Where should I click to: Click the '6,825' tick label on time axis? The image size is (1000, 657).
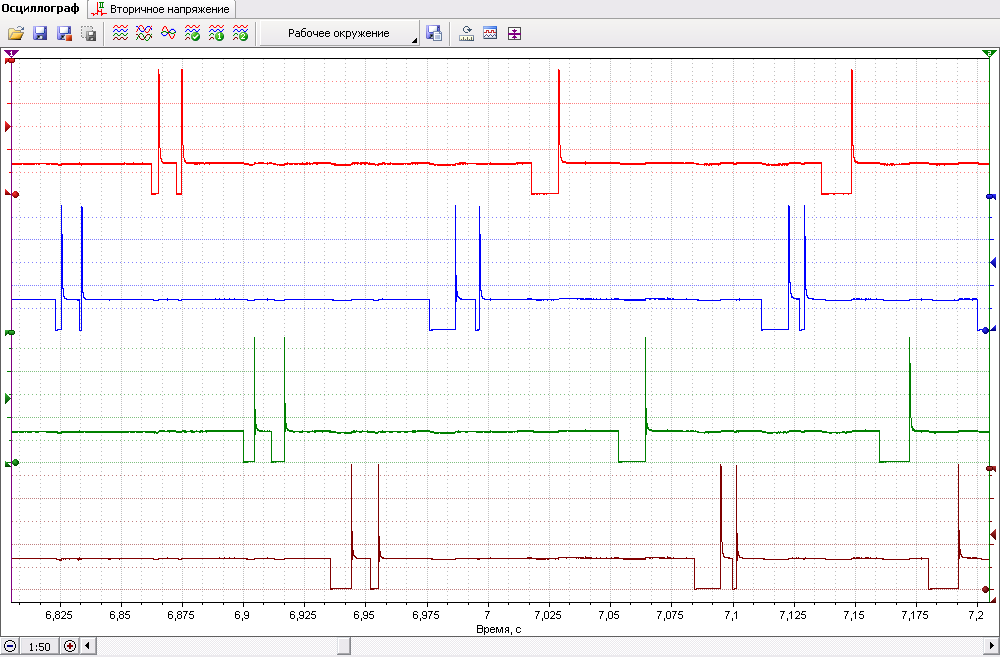(59, 616)
